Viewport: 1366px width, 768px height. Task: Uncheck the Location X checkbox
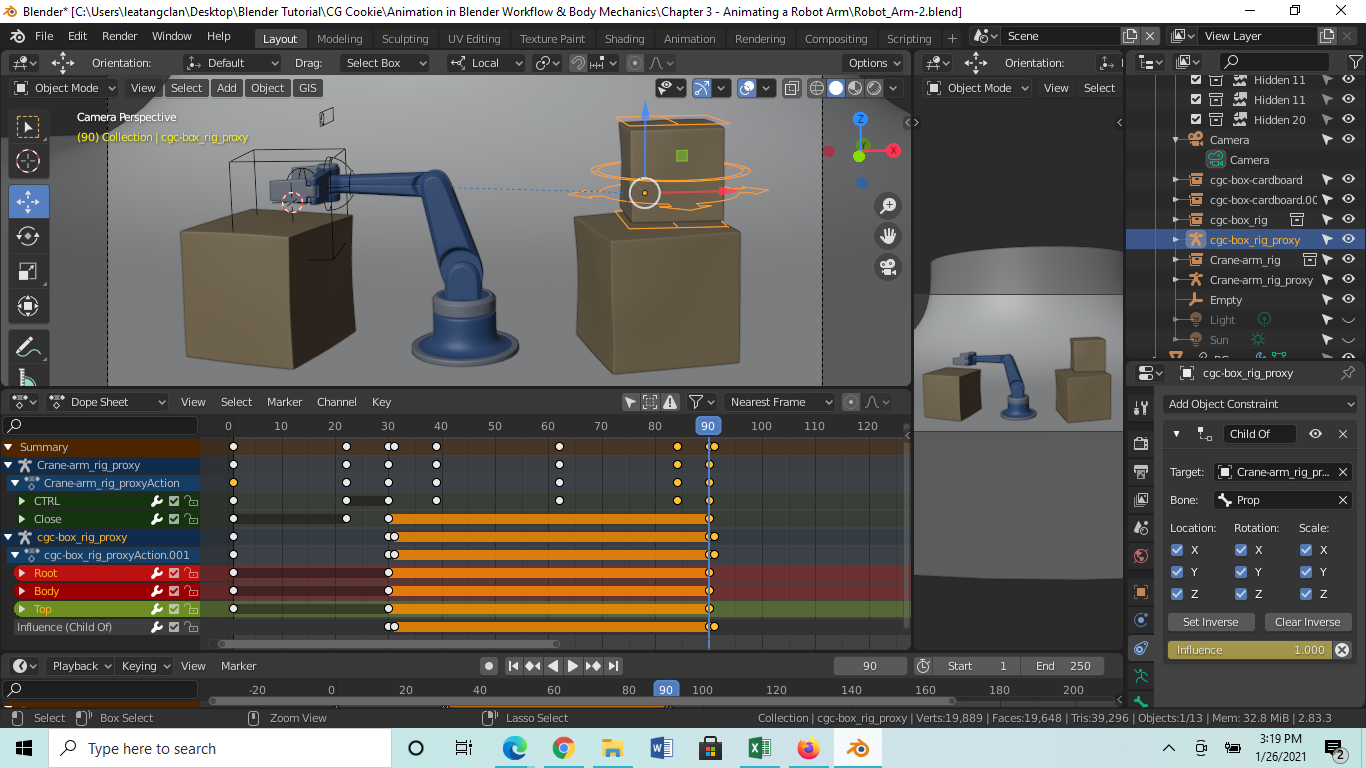[x=1177, y=550]
